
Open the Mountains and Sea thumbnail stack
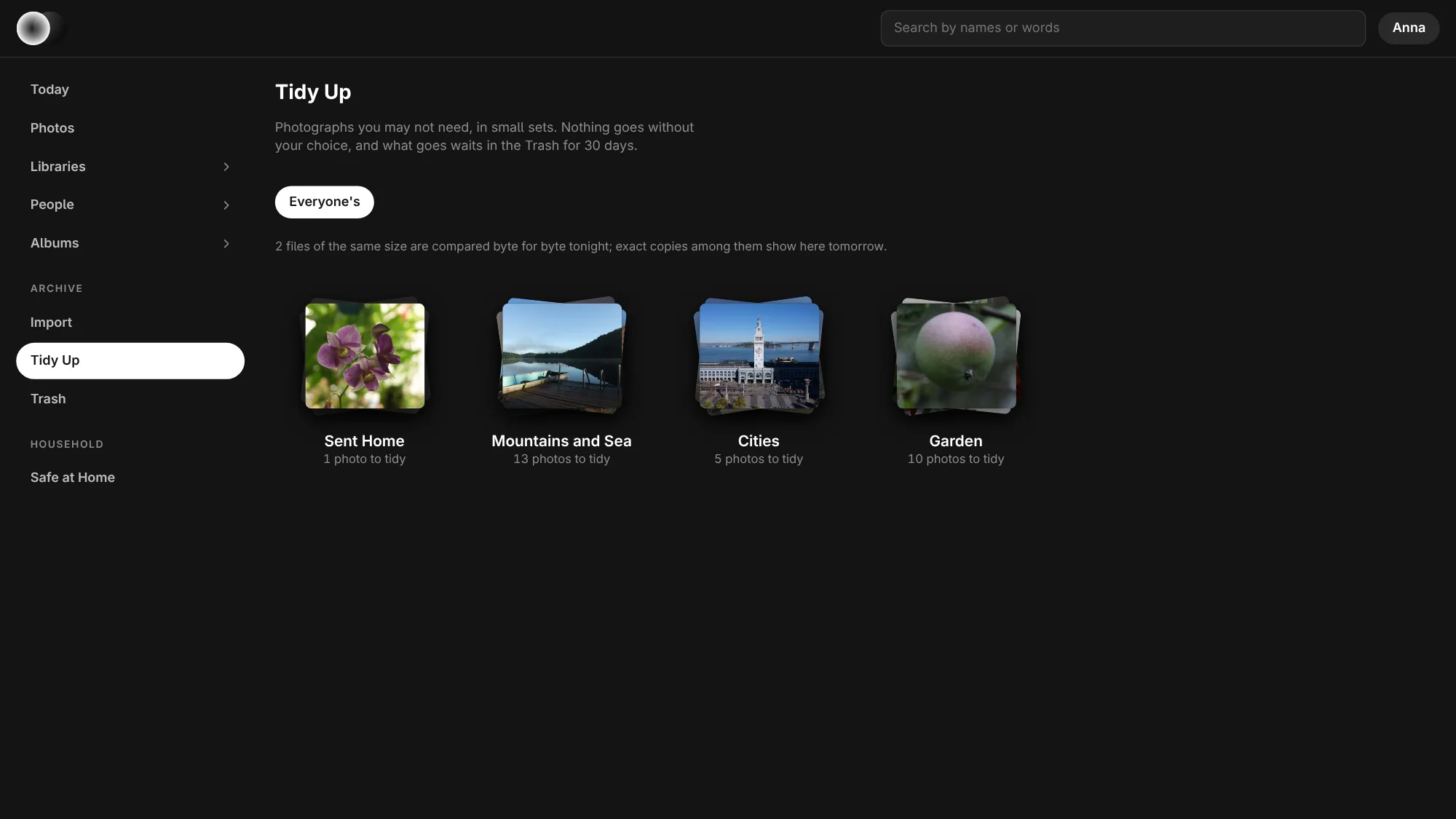pyautogui.click(x=561, y=355)
